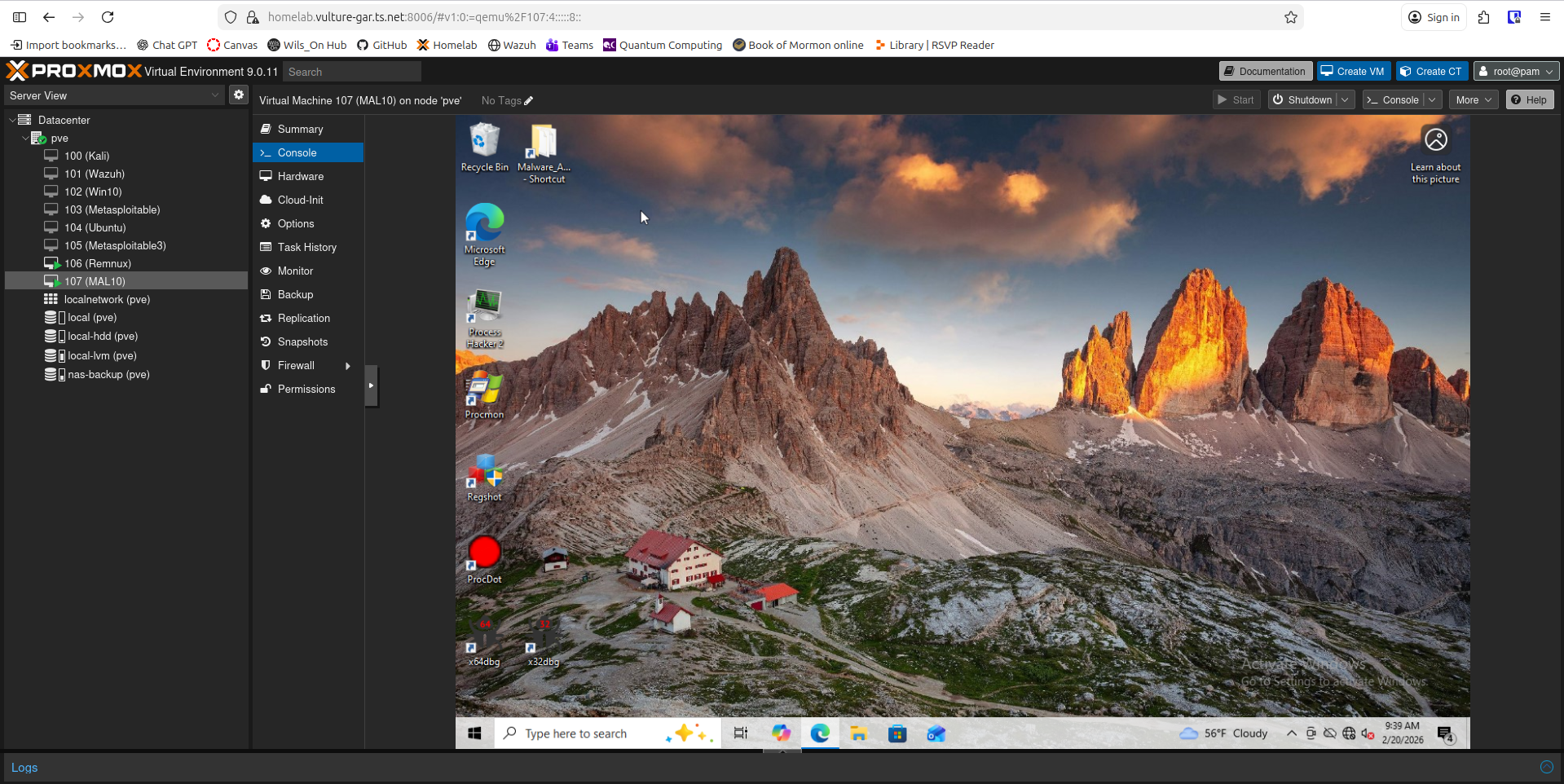Click the Learn about this picture icon
Screen dimensions: 1564x784
click(1435, 155)
